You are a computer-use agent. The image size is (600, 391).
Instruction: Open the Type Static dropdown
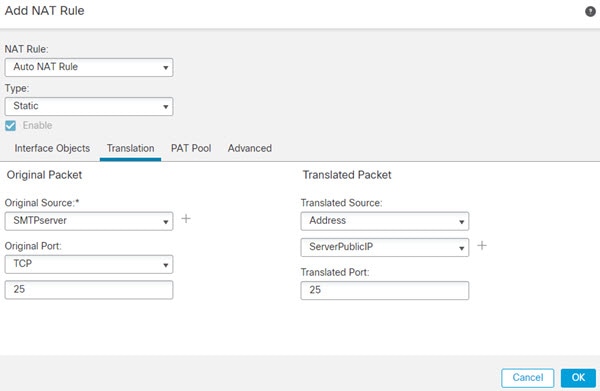[x=89, y=106]
